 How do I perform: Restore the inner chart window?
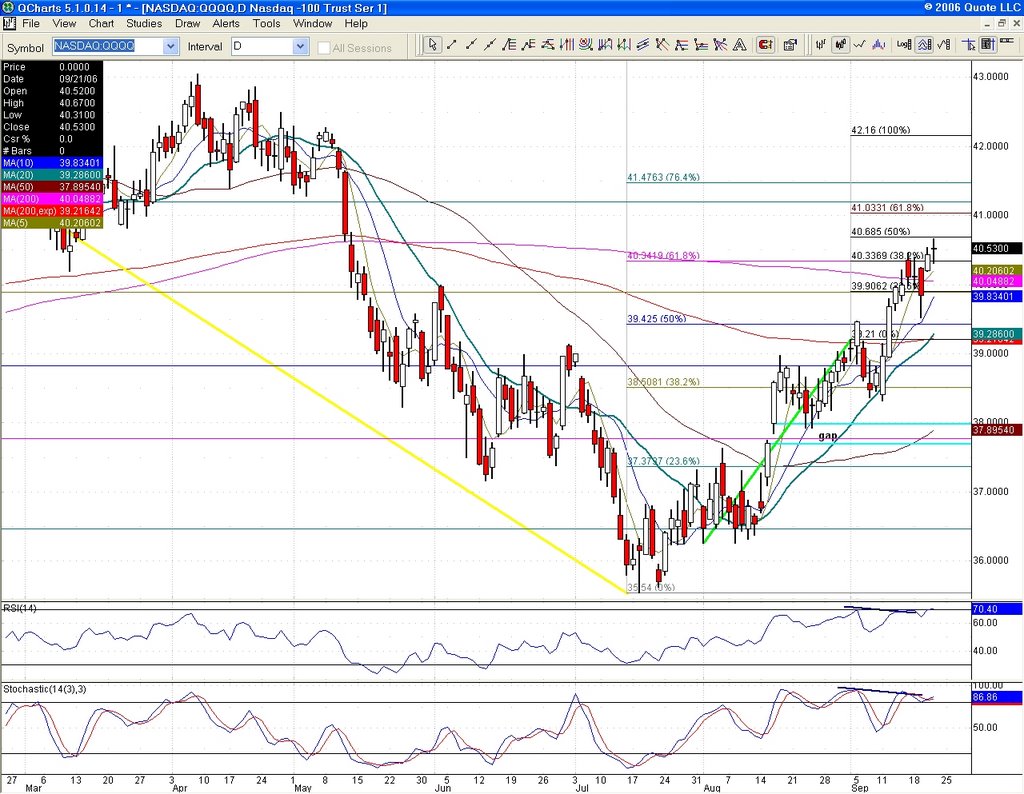pos(1002,24)
